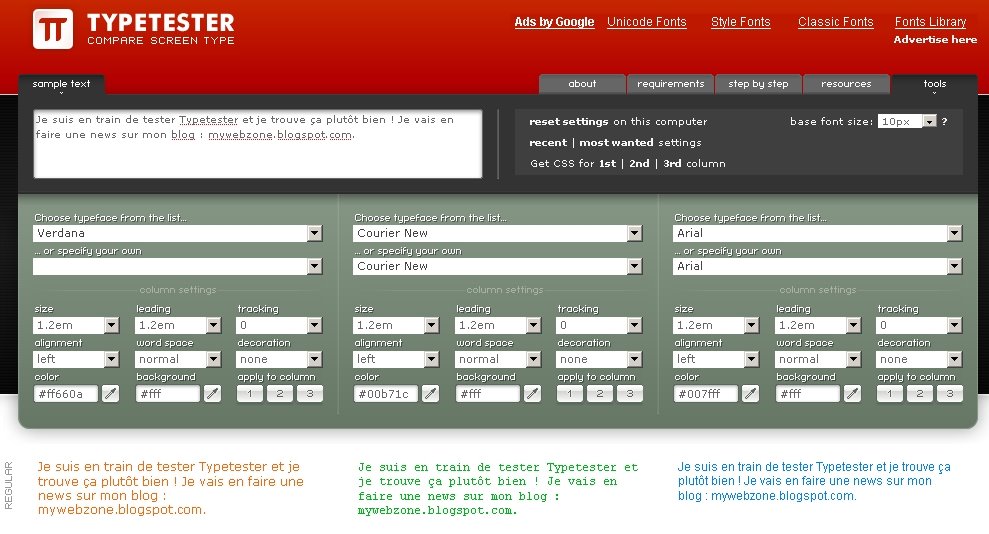Image resolution: width=989 pixels, height=534 pixels.
Task: Click the first column color field #ff660a
Action: click(66, 394)
